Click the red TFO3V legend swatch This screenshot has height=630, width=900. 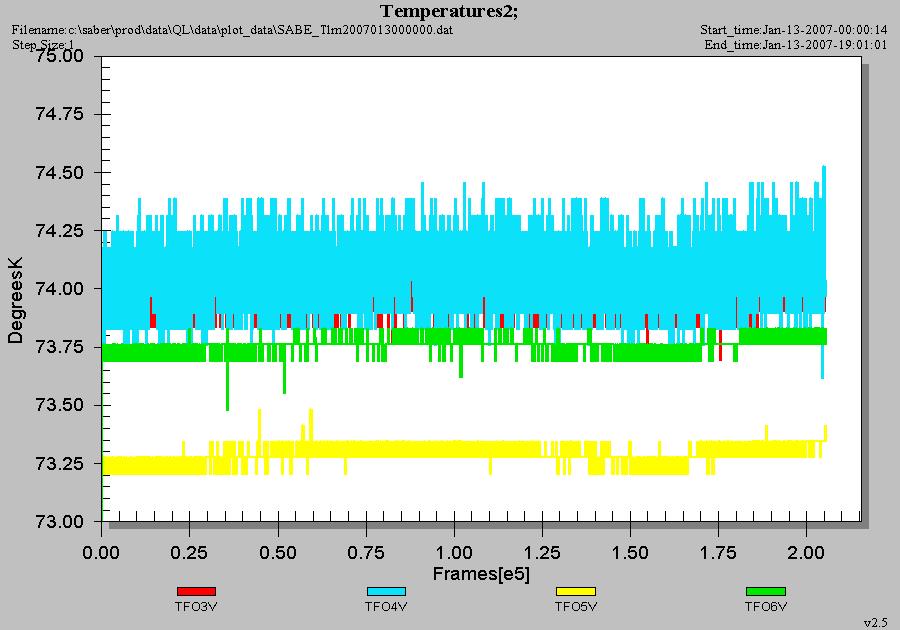pyautogui.click(x=196, y=591)
